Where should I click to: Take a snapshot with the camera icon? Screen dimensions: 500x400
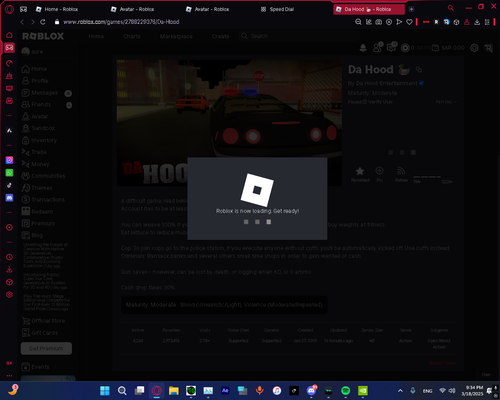(379, 22)
